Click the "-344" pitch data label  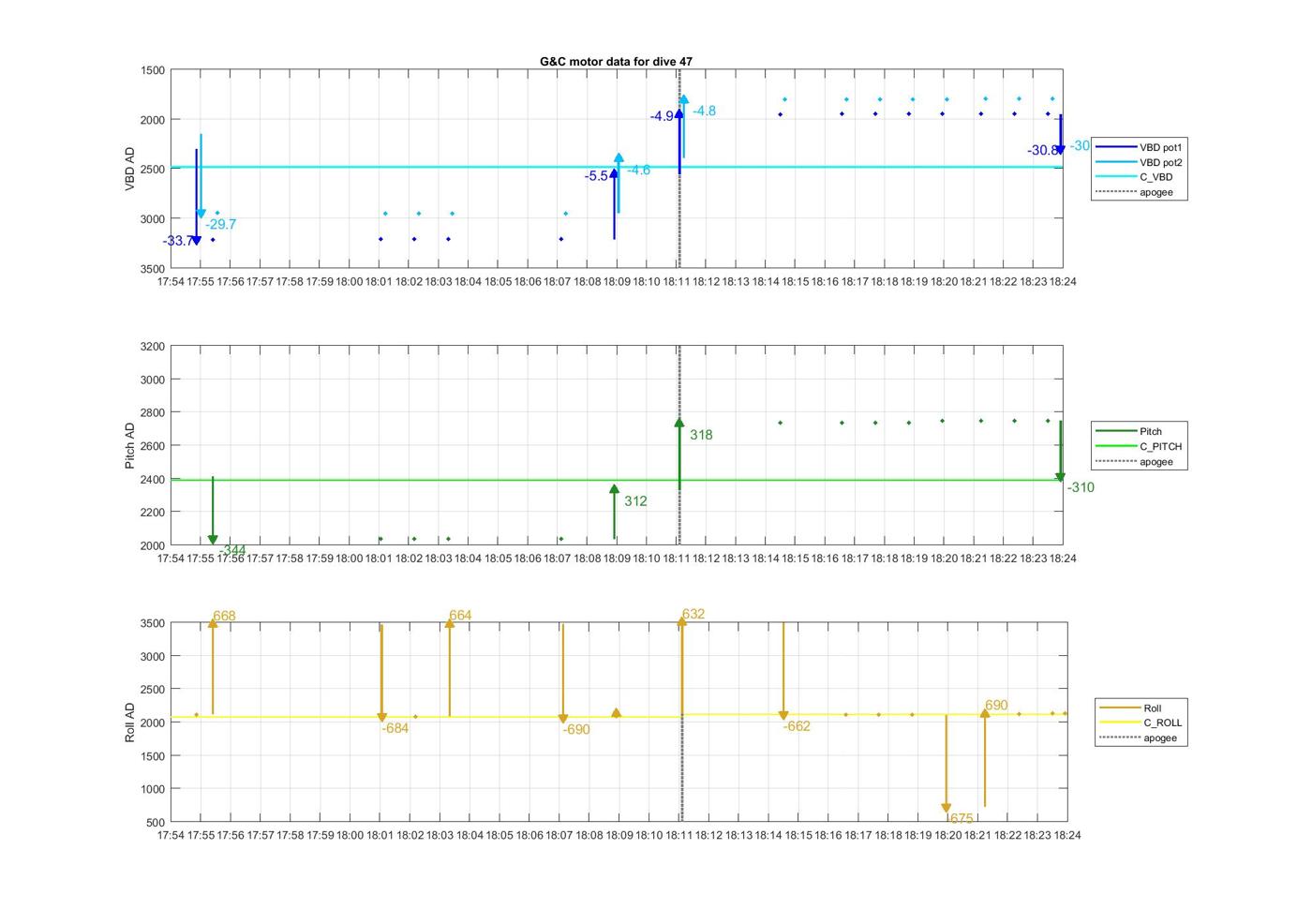[x=233, y=550]
